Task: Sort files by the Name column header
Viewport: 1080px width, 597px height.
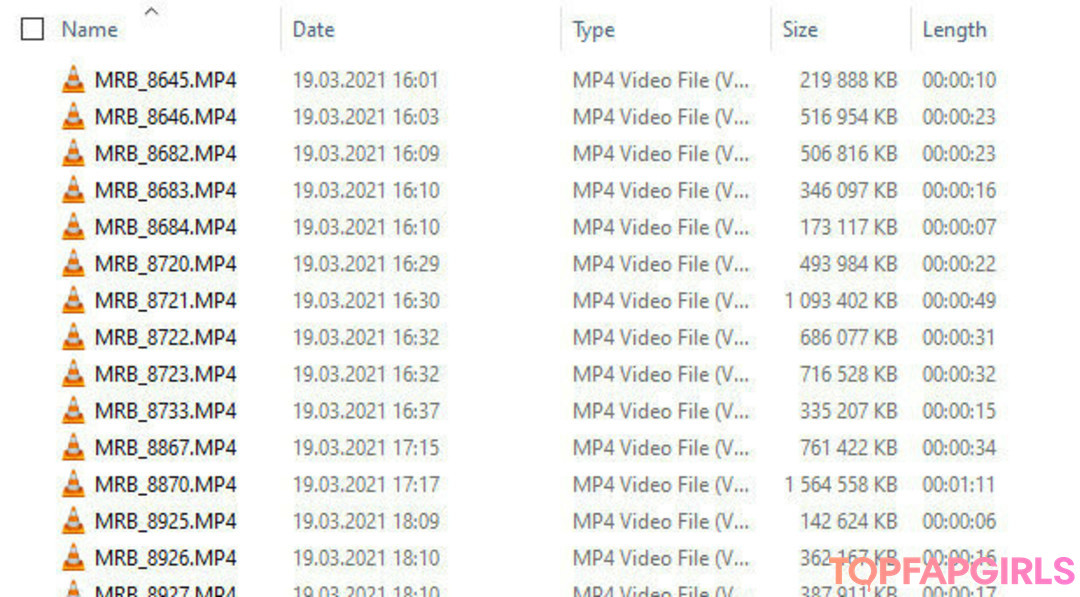Action: (90, 30)
